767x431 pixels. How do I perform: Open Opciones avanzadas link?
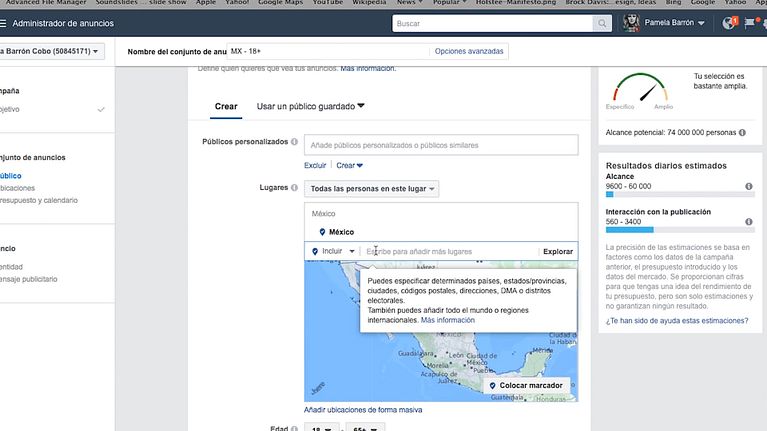coord(469,51)
